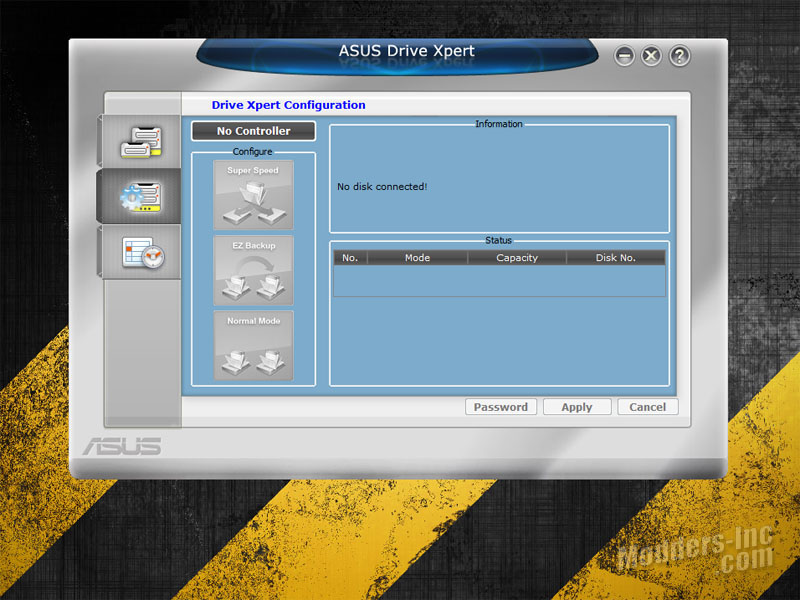The image size is (800, 600).
Task: Click the Cancel button
Action: pos(647,407)
